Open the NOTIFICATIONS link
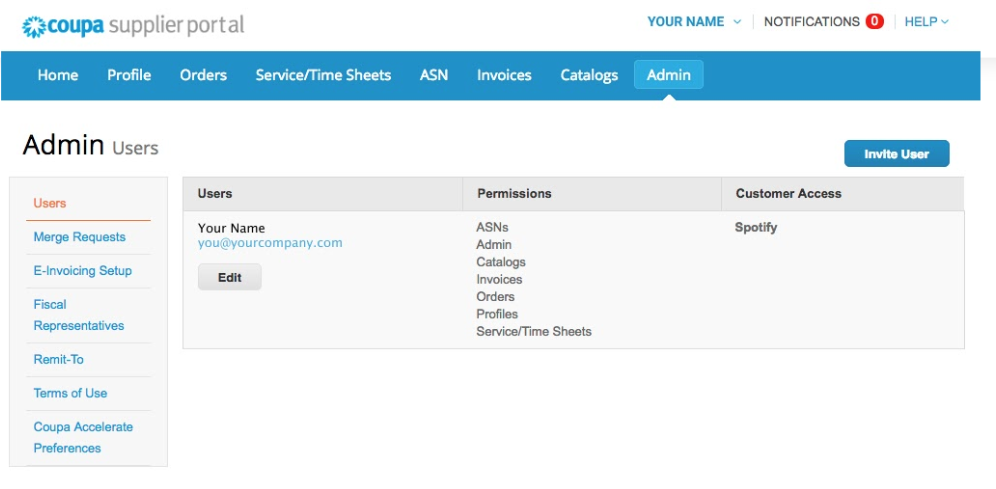The image size is (996, 489). [811, 21]
